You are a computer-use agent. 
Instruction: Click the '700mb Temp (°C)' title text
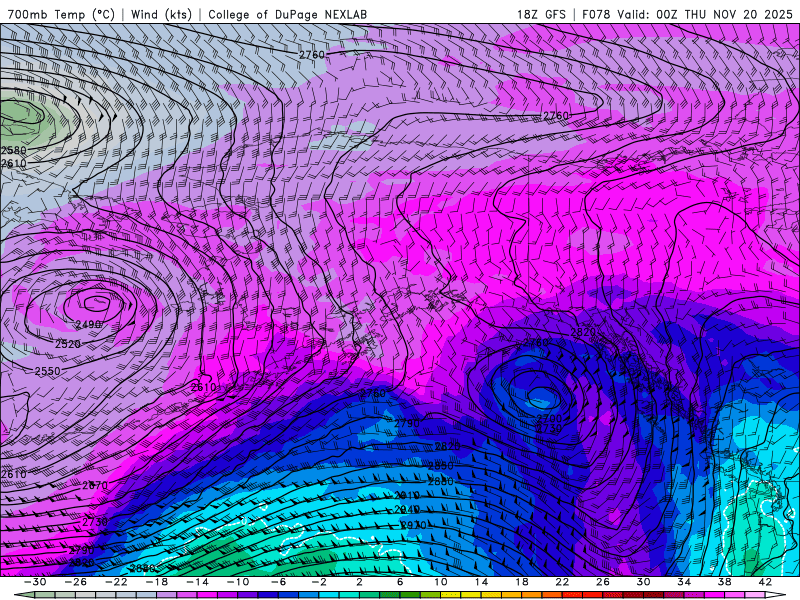tap(61, 14)
